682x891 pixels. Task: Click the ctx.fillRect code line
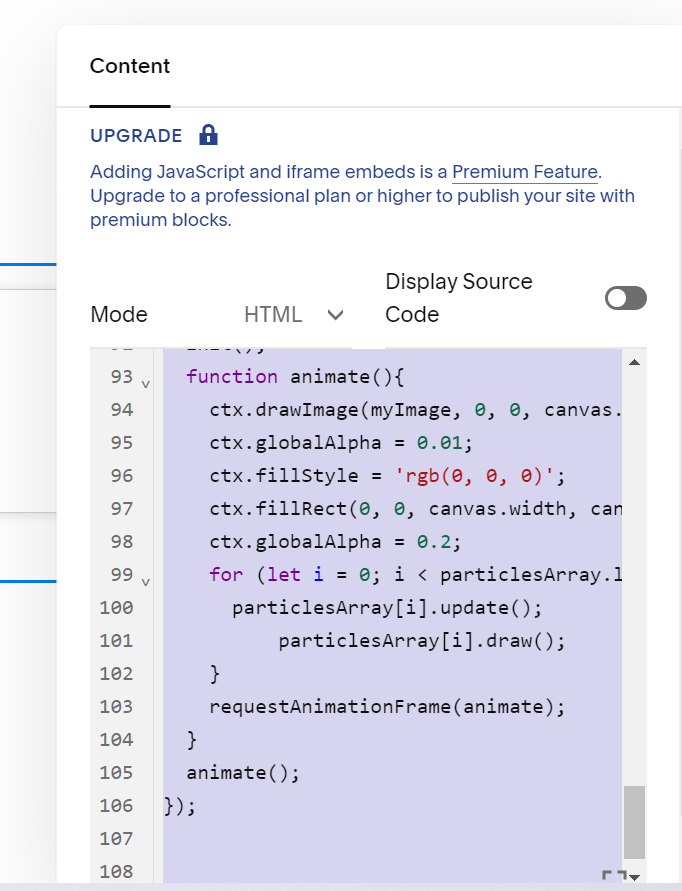coord(415,509)
